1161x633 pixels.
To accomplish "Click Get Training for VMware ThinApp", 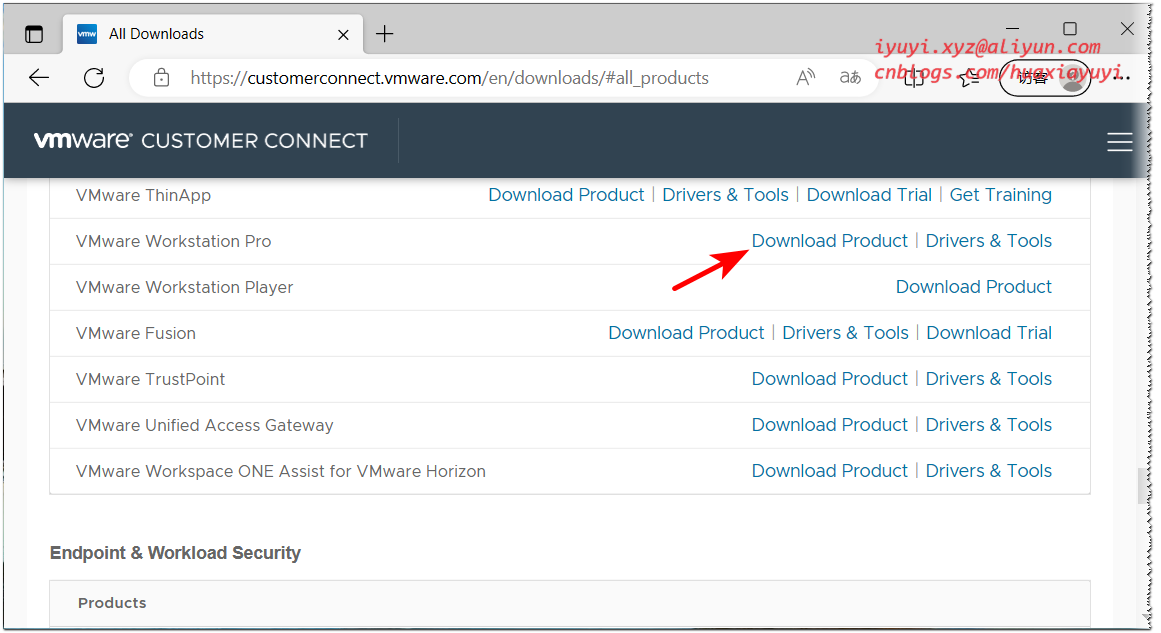I will click(x=1000, y=194).
